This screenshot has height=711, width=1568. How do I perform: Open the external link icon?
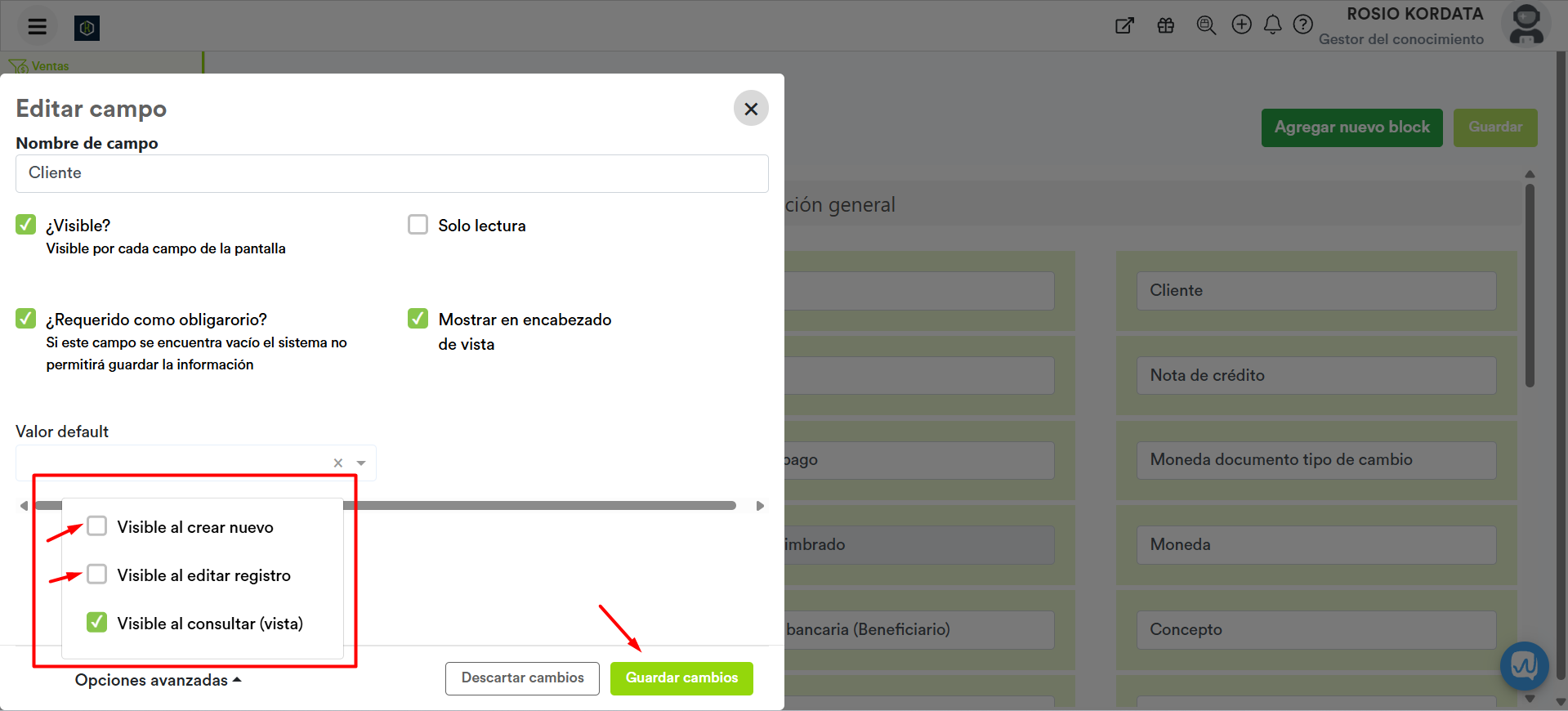(1124, 25)
